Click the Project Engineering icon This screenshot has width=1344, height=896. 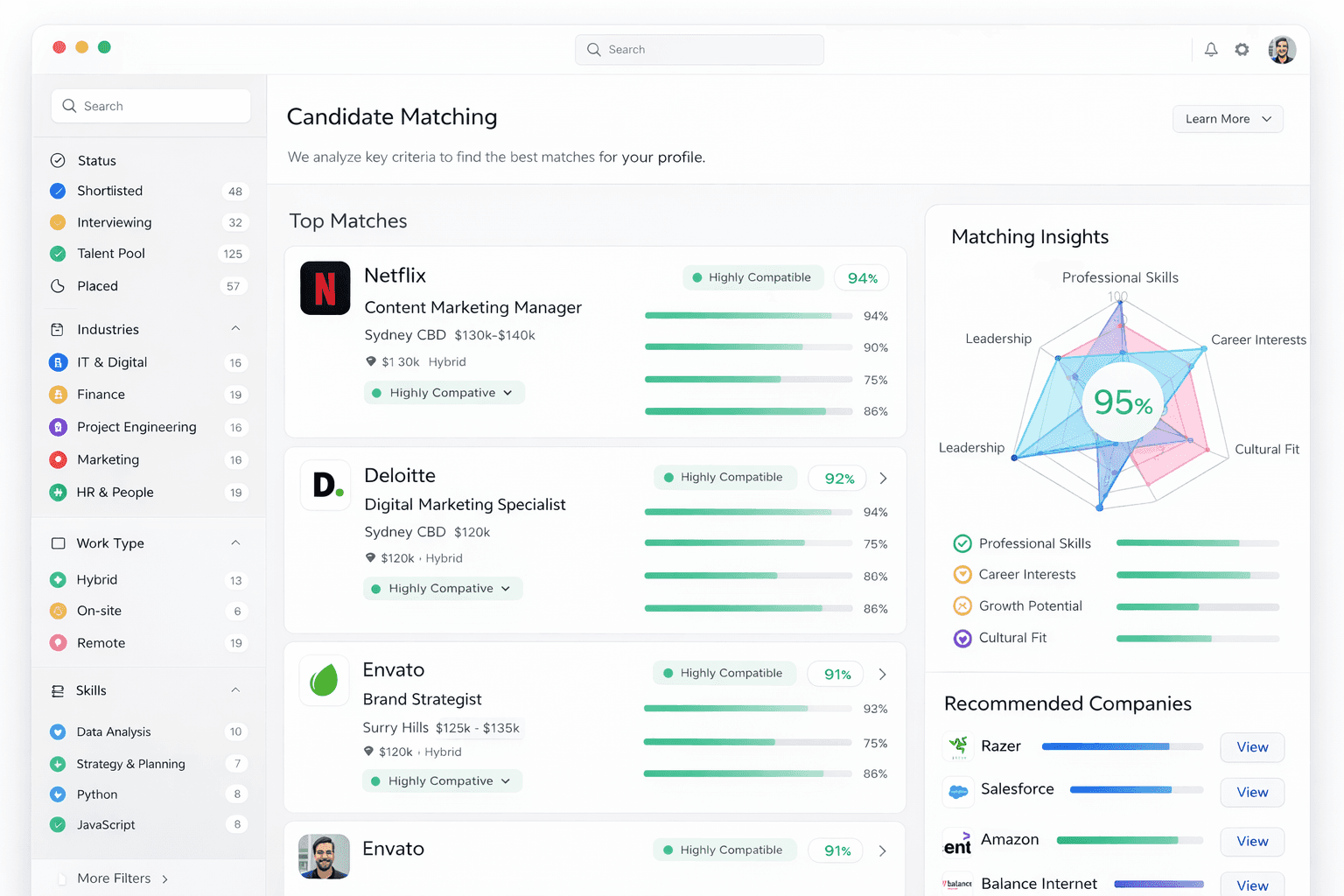(x=58, y=427)
